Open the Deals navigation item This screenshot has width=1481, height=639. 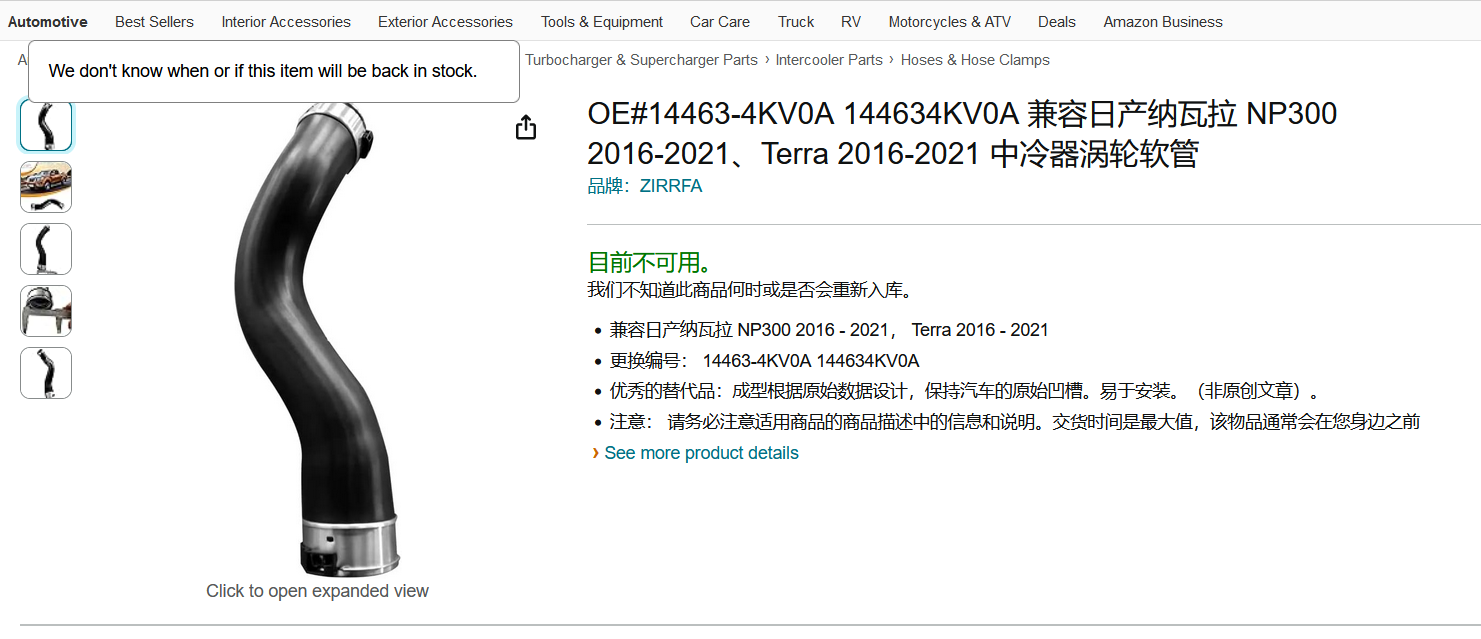coord(1057,22)
